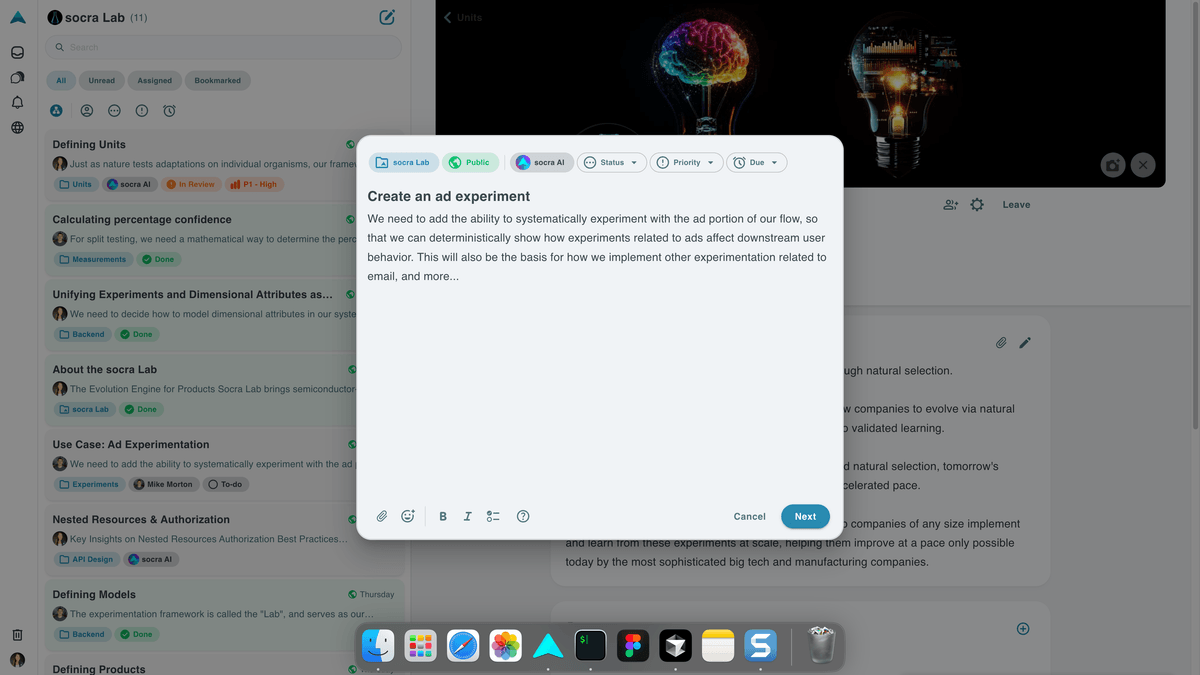Toggle bold formatting

[443, 516]
